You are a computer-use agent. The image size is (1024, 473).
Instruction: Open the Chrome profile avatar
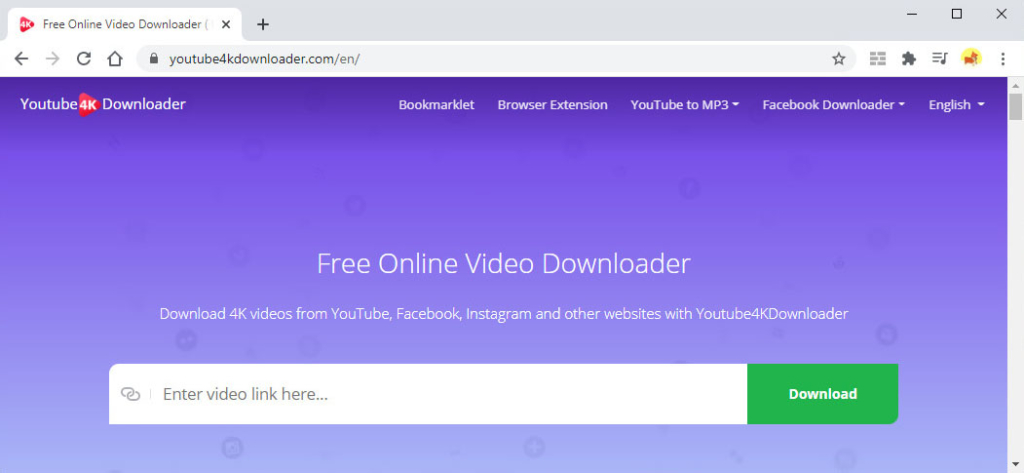click(x=971, y=59)
